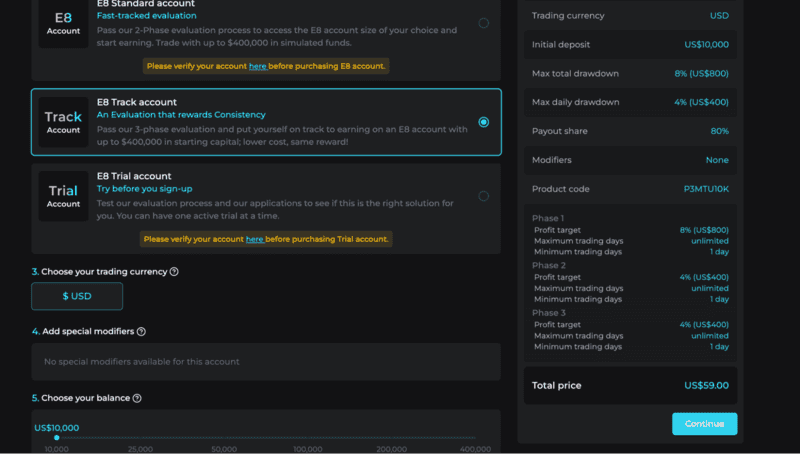Screen dimensions: 800x454
Task: Open help icon beside choose your balance
Action: (137, 398)
